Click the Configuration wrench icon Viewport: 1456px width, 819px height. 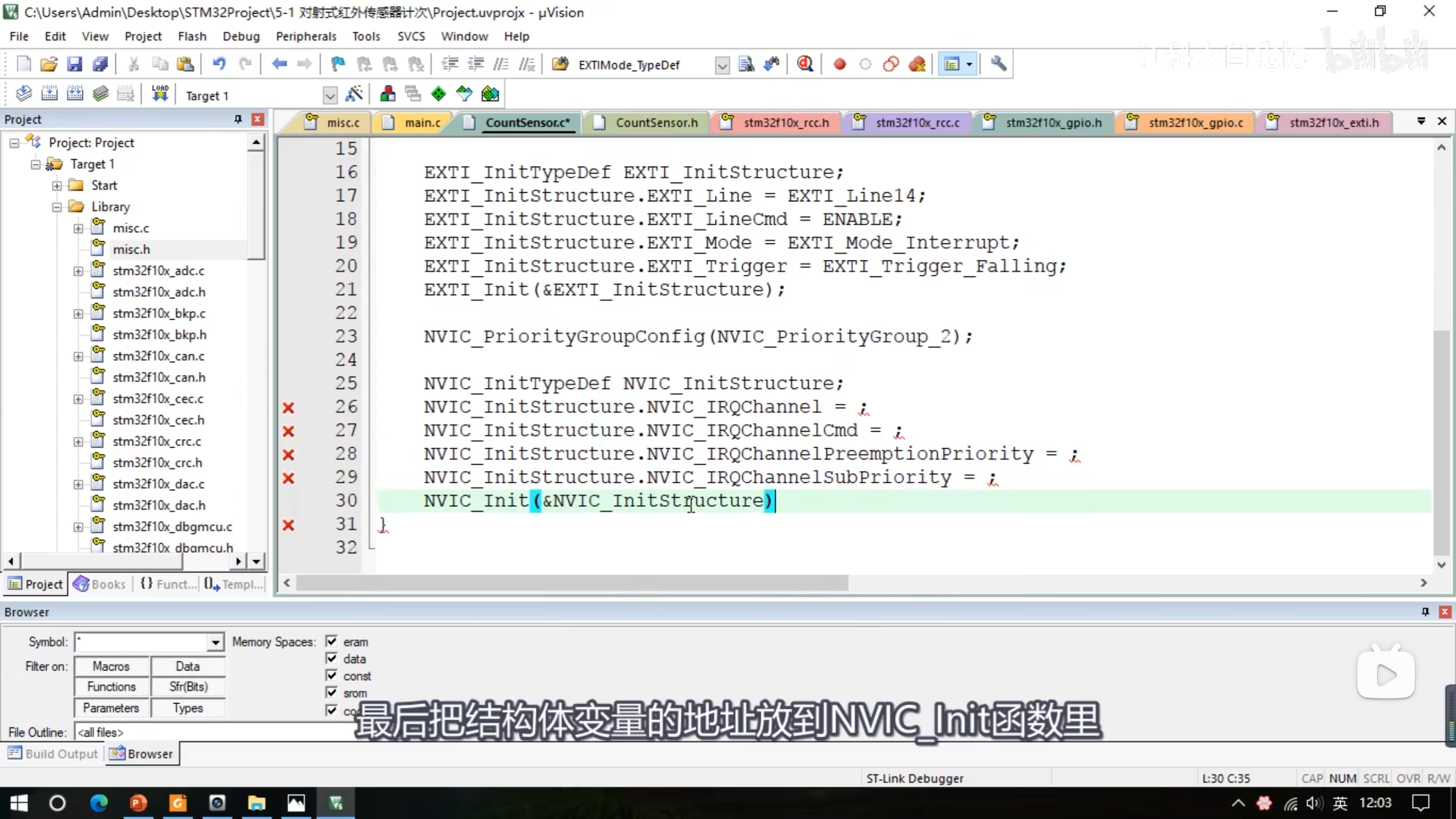click(999, 64)
